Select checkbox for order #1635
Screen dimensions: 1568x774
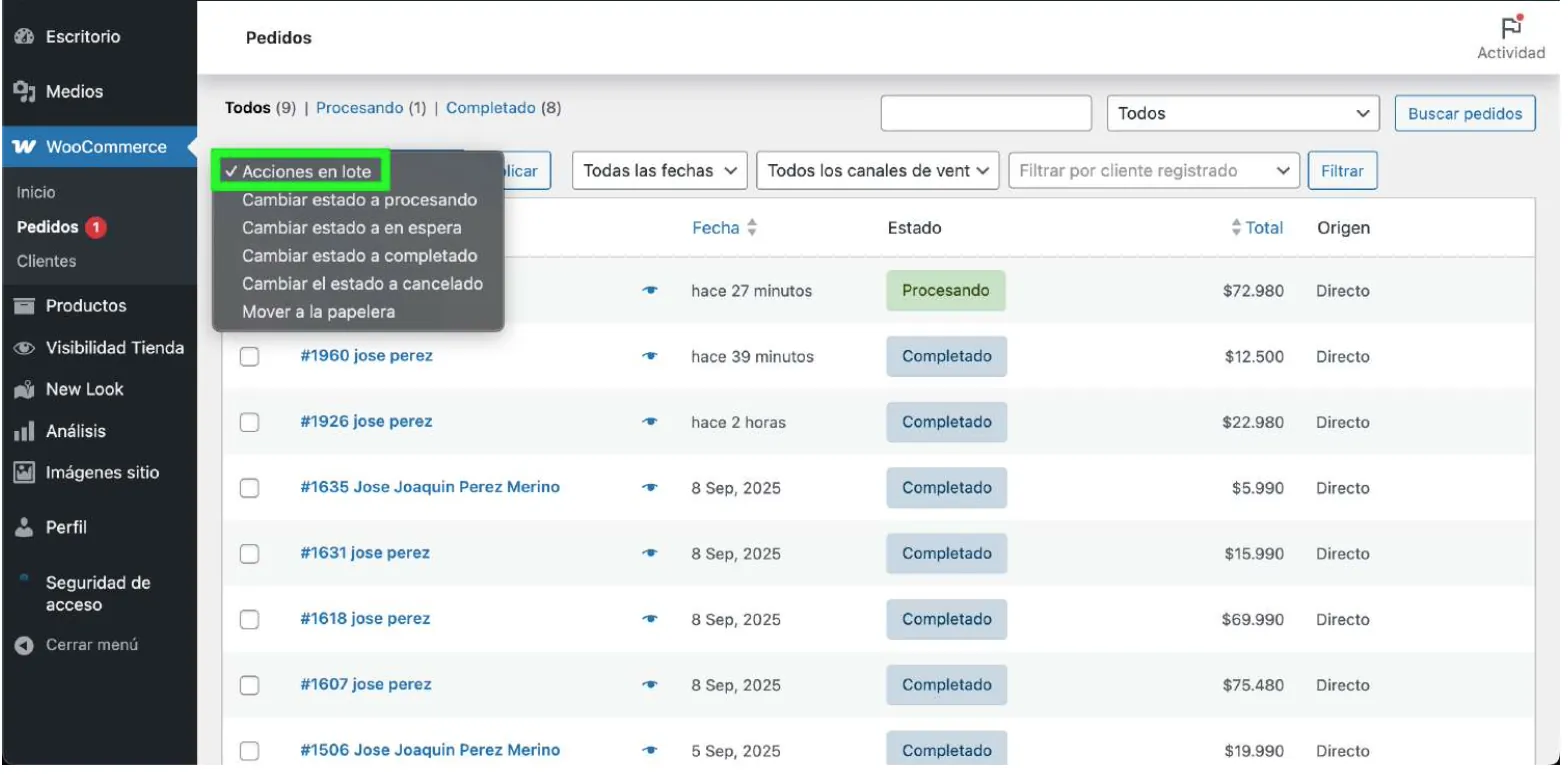point(249,488)
